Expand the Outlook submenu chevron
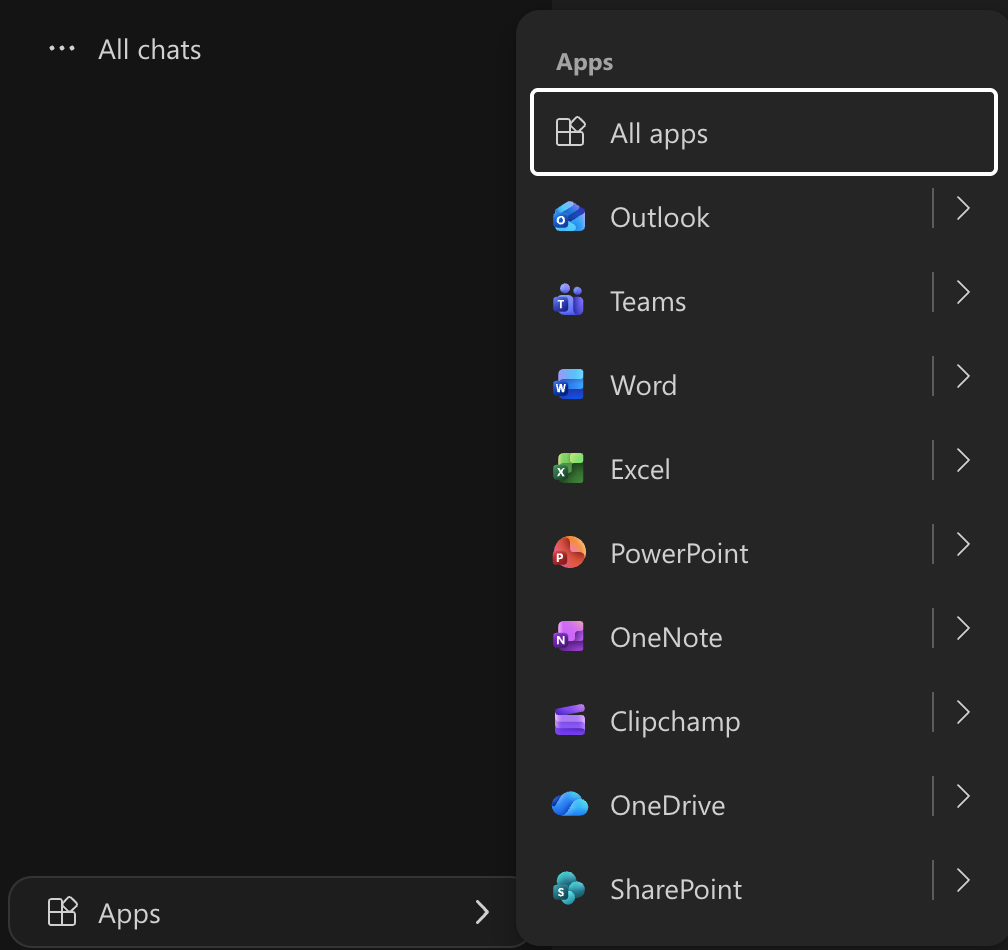1008x950 pixels. pyautogui.click(x=963, y=208)
